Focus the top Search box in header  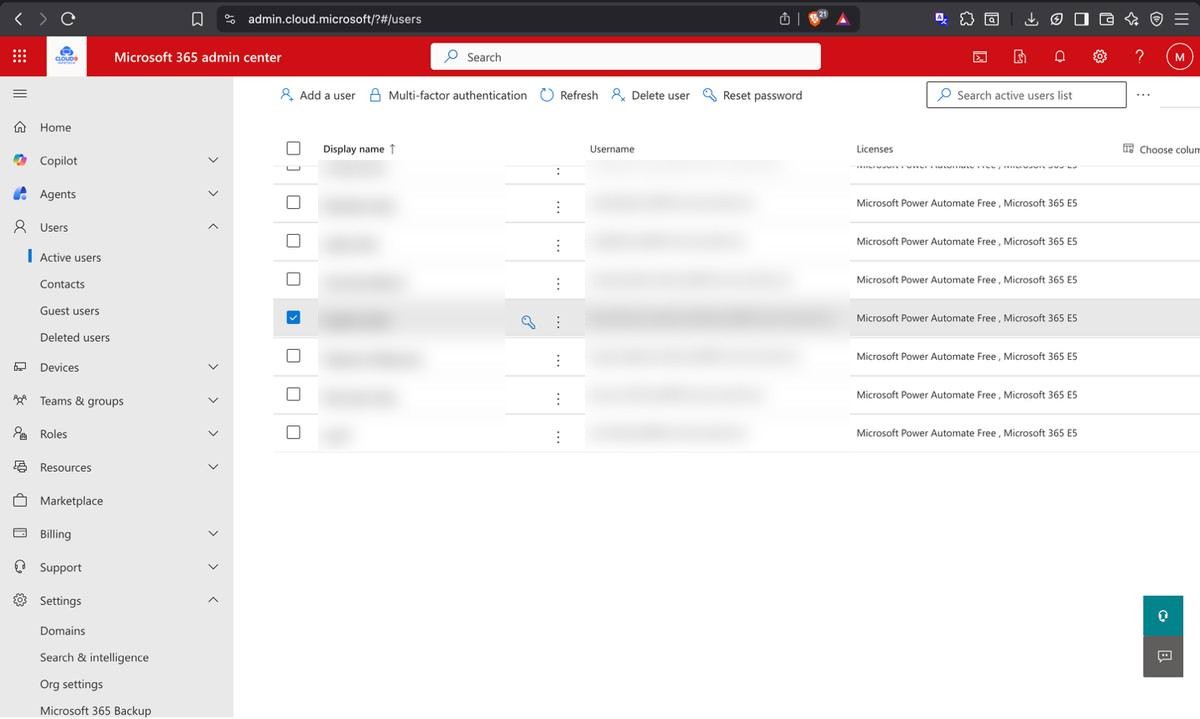[x=625, y=57]
